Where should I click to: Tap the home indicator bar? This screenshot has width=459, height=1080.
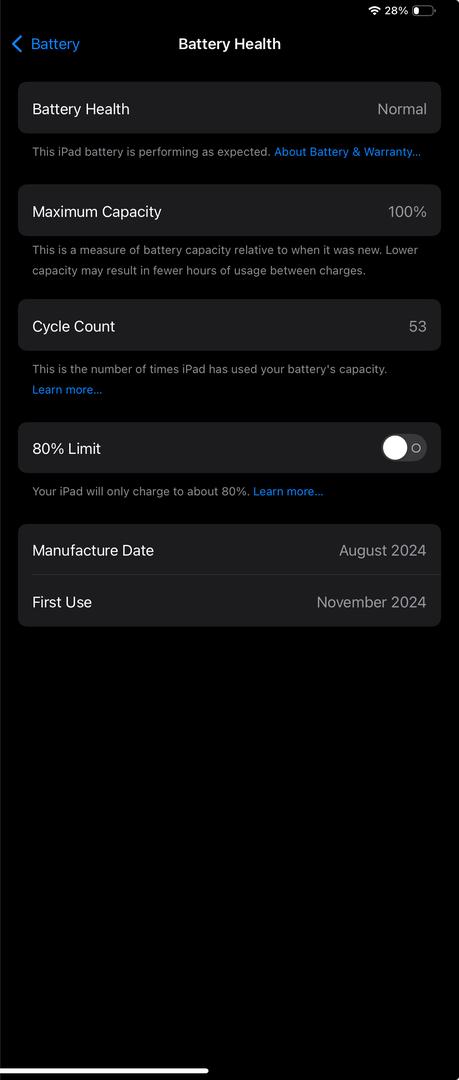104,1070
